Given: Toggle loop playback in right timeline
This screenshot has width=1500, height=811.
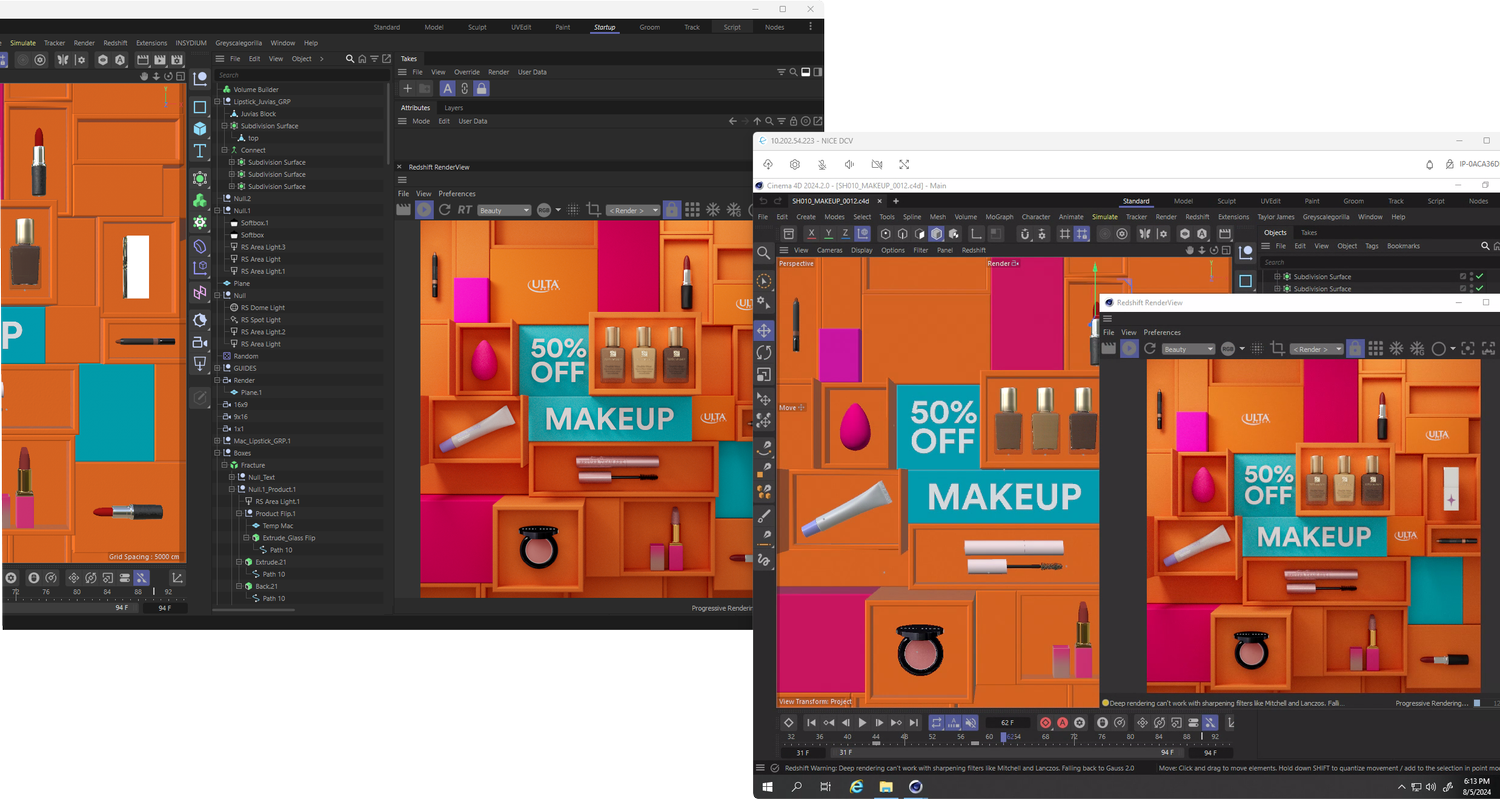Looking at the screenshot, I should [x=937, y=722].
